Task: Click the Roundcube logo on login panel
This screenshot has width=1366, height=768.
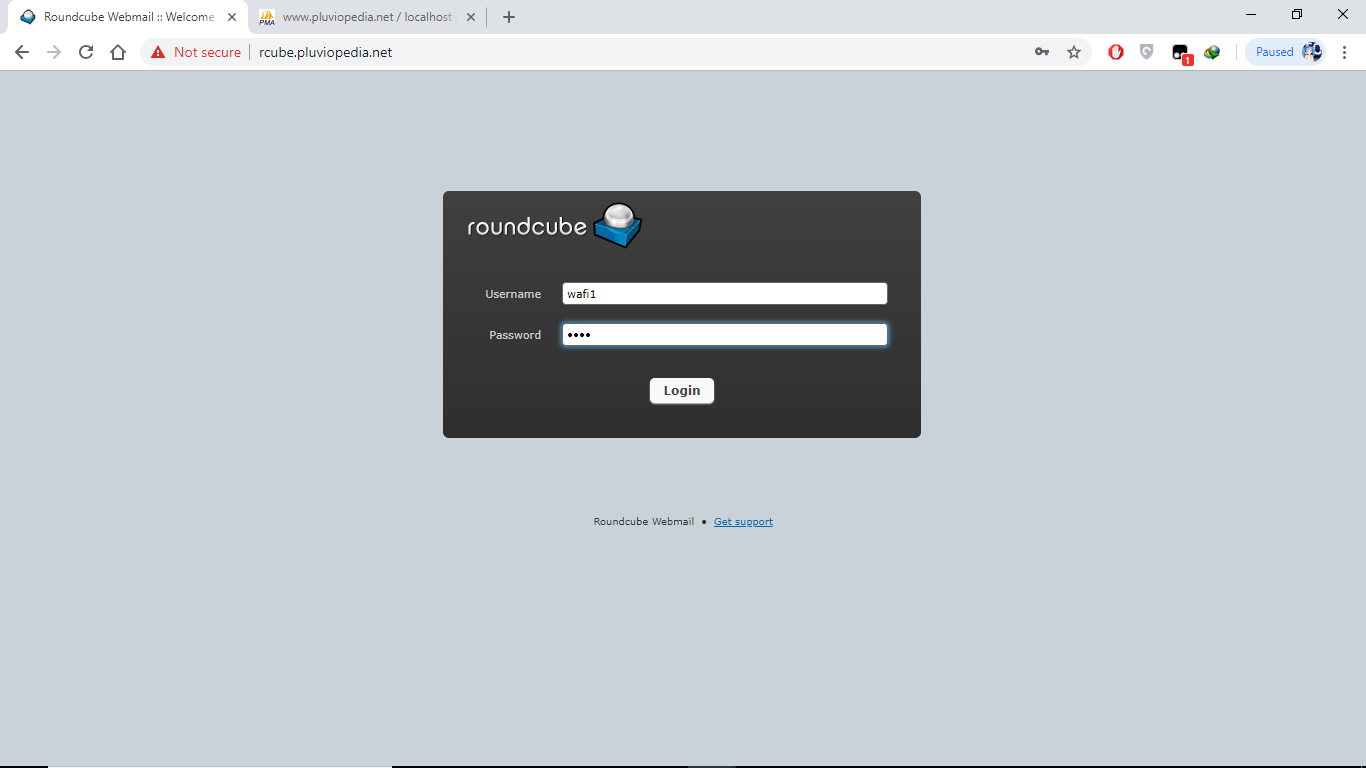Action: point(552,225)
